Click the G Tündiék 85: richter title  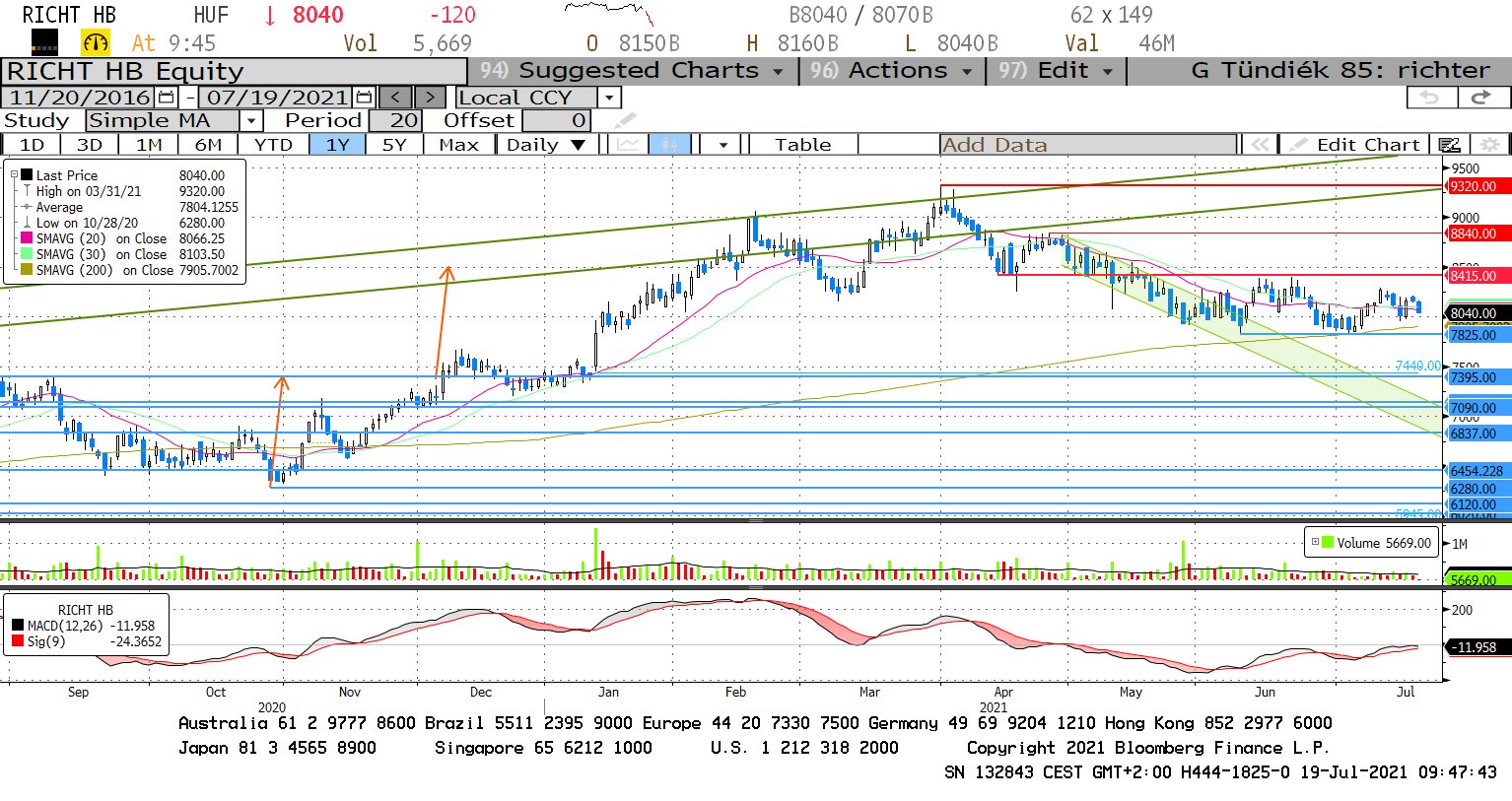point(1340,71)
